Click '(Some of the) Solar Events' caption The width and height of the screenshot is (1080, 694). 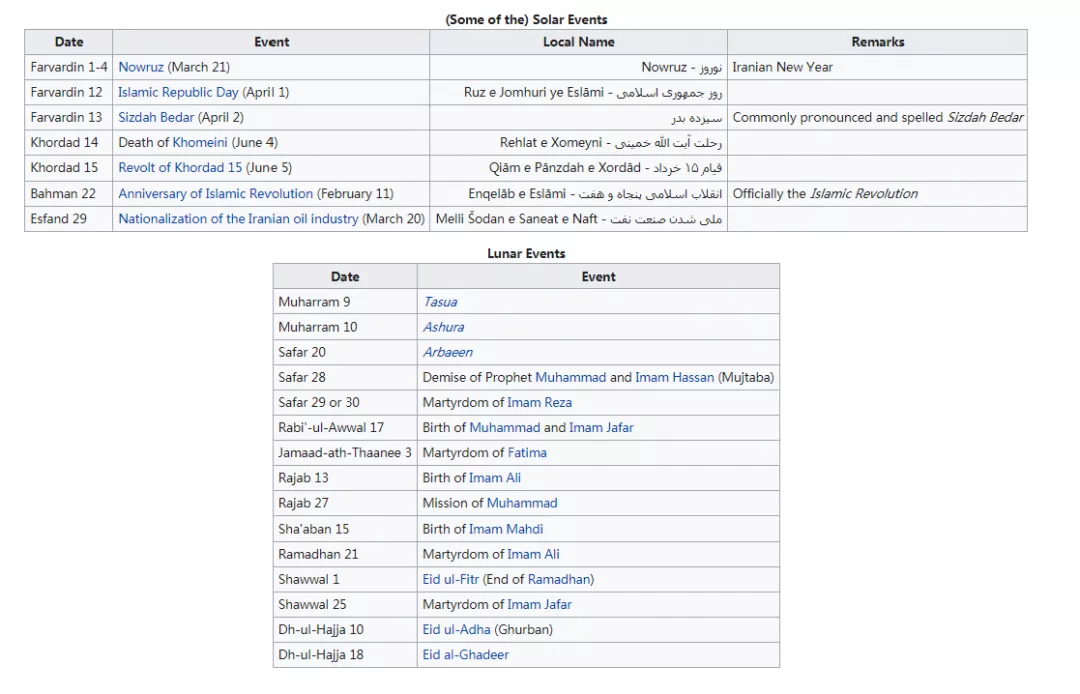click(526, 19)
